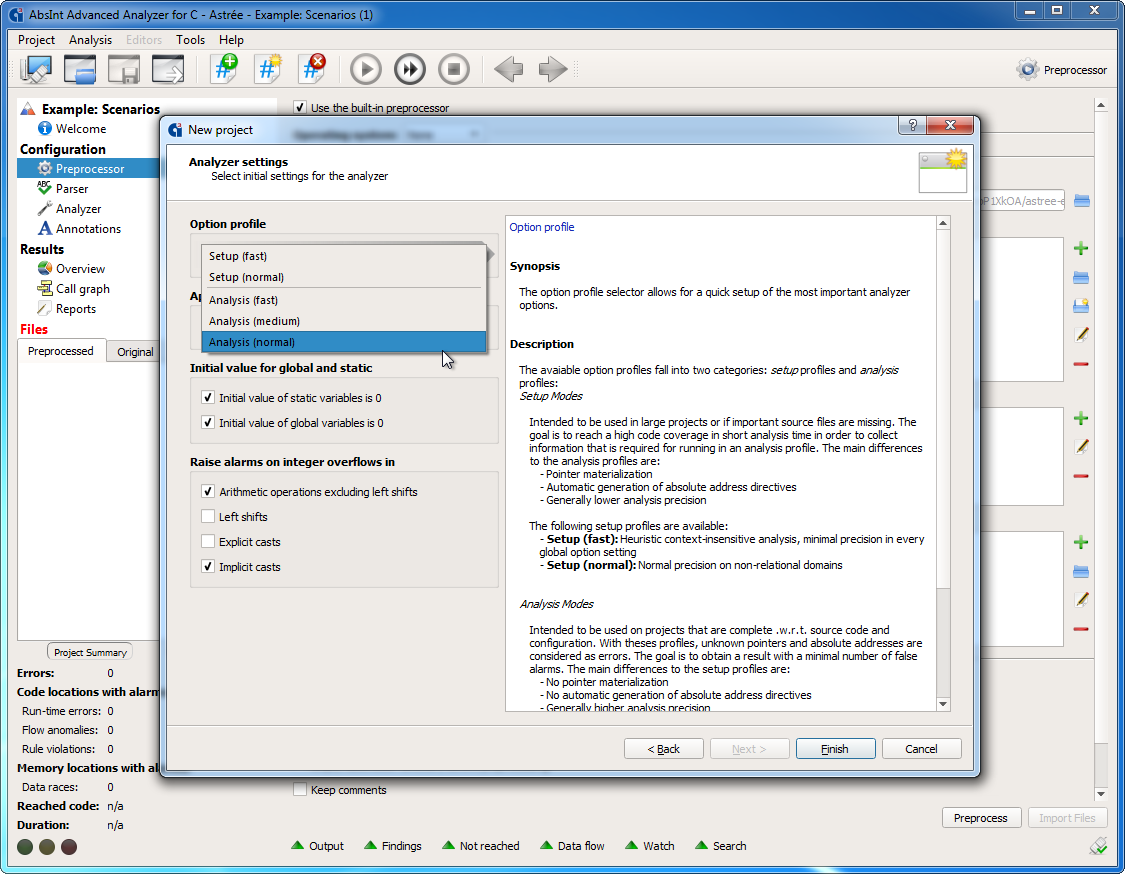The image size is (1125, 874).
Task: Enable the Keep comments checkbox
Action: point(300,790)
